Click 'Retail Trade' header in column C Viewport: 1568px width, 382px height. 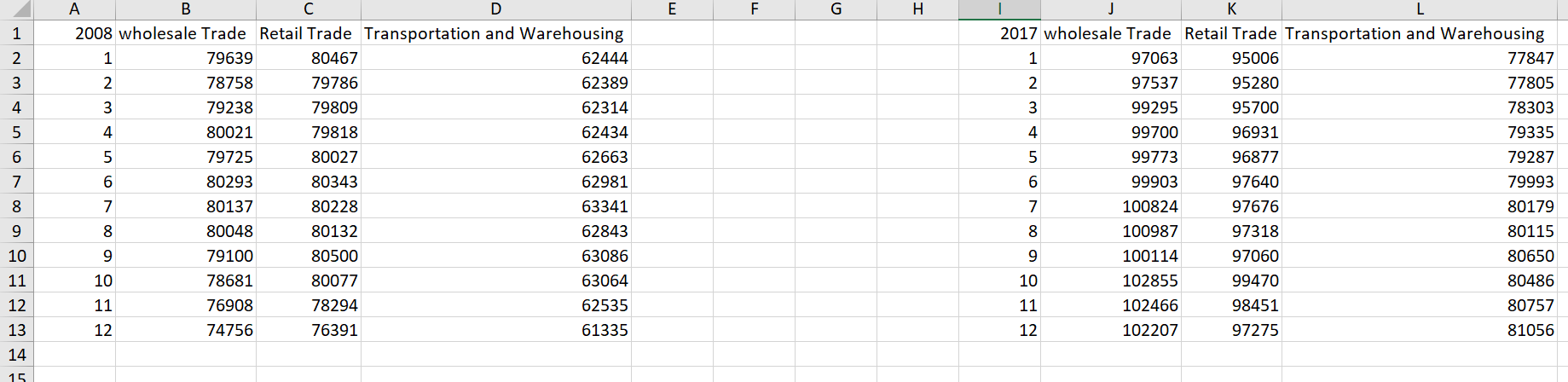point(309,33)
